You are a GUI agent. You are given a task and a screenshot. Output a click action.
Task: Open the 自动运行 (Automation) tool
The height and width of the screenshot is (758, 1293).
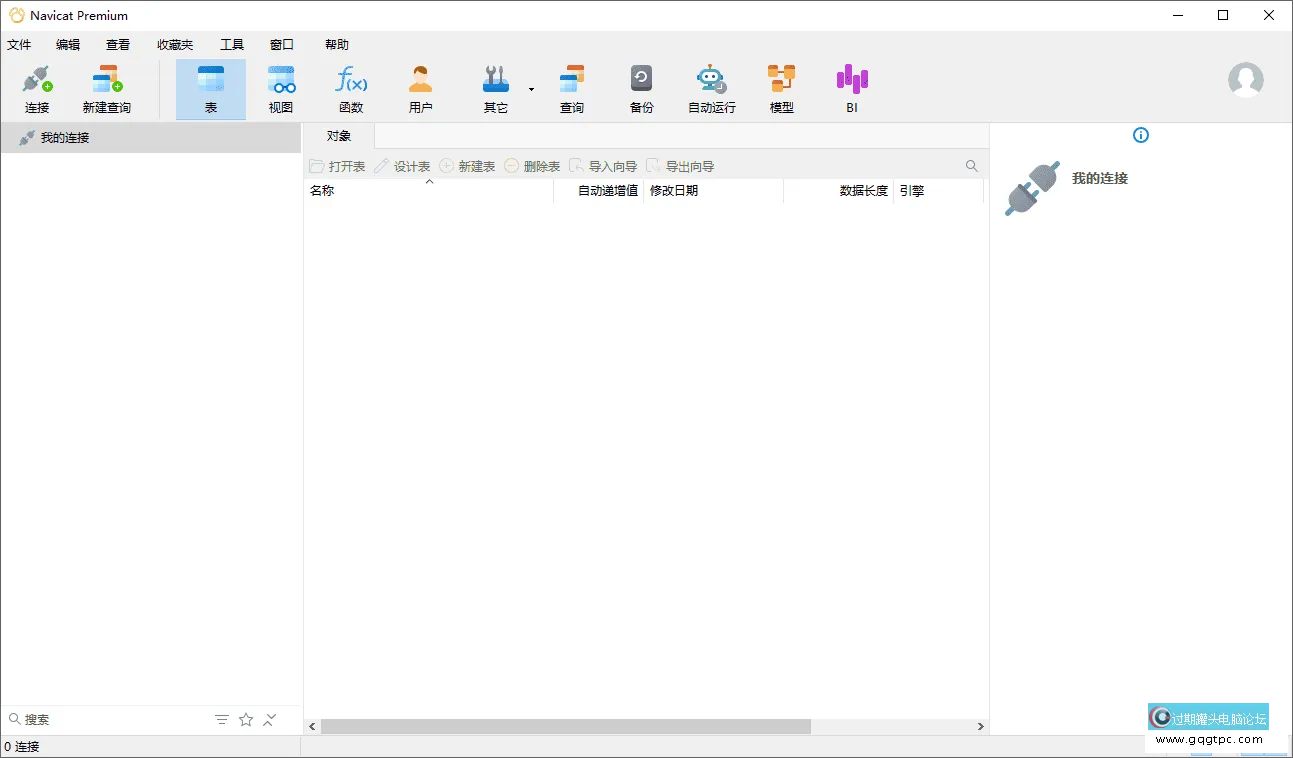click(711, 88)
